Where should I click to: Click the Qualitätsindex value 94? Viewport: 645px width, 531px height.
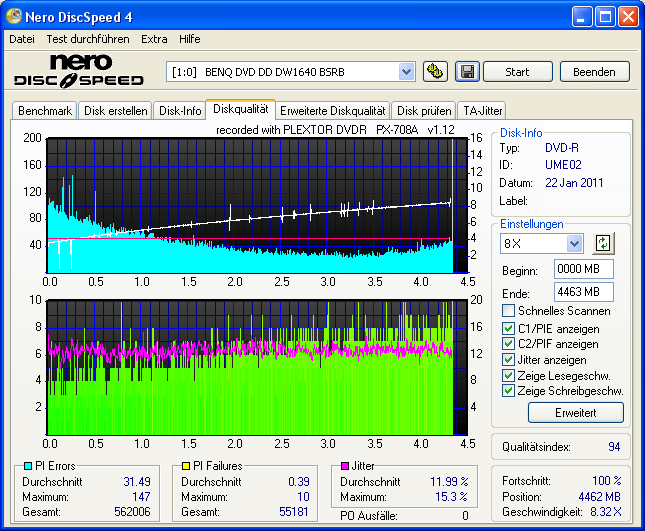(614, 447)
